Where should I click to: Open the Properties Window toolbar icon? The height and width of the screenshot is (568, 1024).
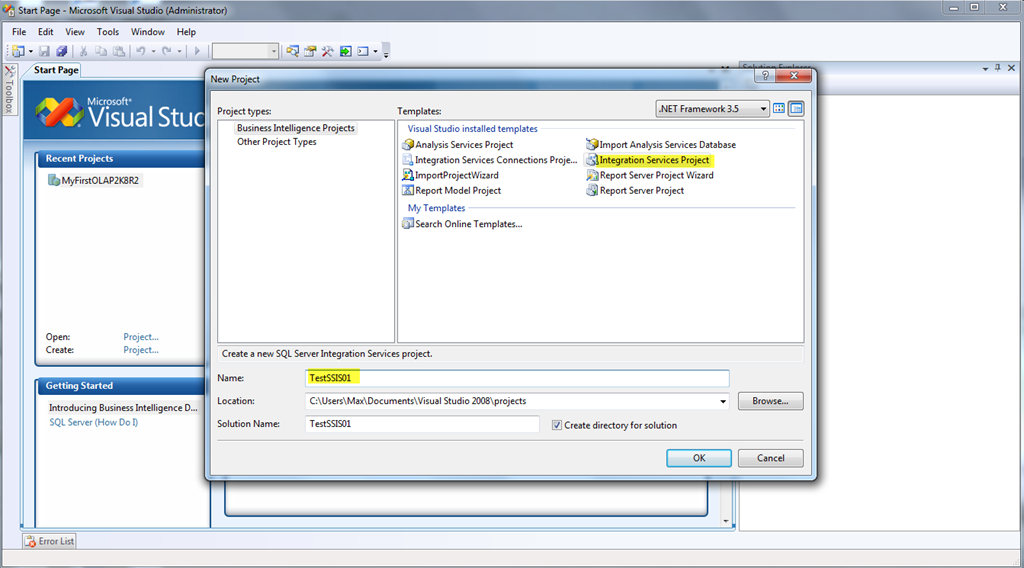(310, 51)
